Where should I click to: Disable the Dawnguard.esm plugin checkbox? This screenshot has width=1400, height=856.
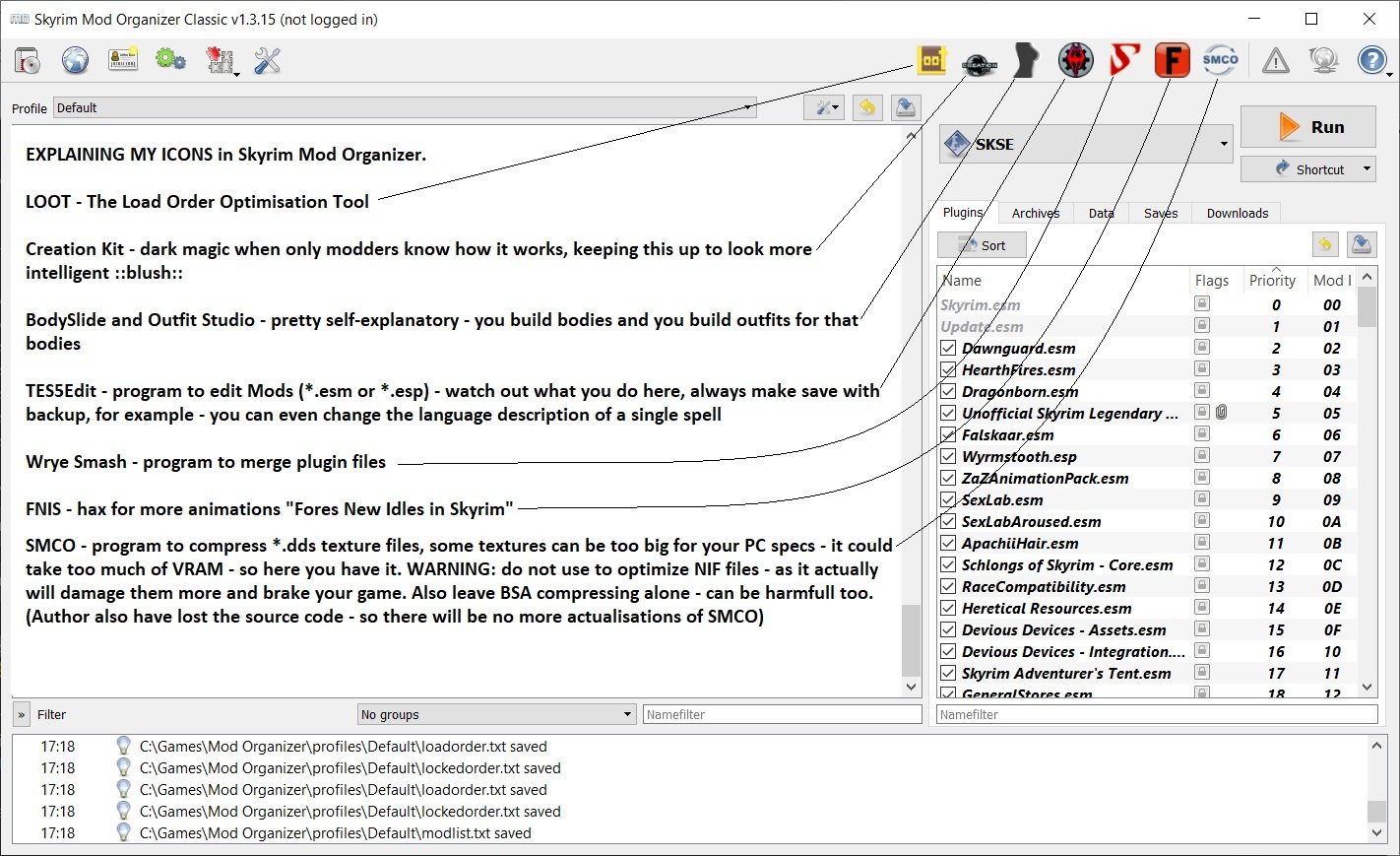point(948,348)
